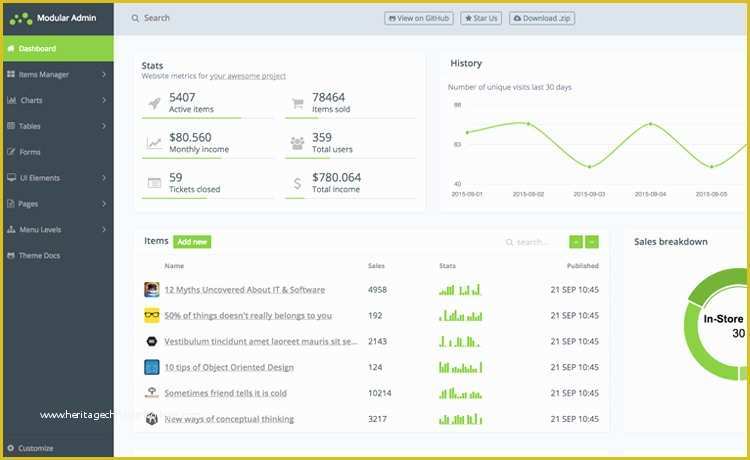
Task: Expand the Items Manager submenu arrow
Action: pyautogui.click(x=104, y=74)
